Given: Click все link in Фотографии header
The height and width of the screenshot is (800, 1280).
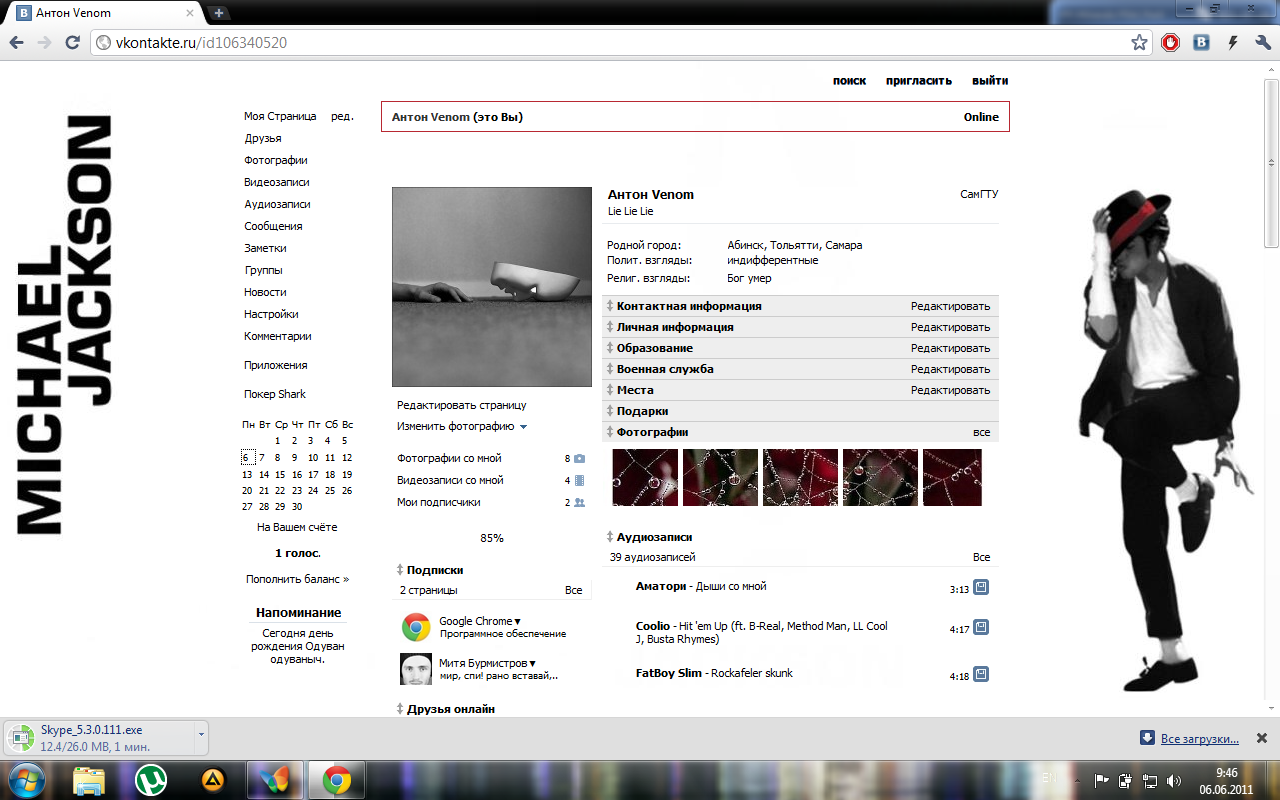Looking at the screenshot, I should coord(982,432).
